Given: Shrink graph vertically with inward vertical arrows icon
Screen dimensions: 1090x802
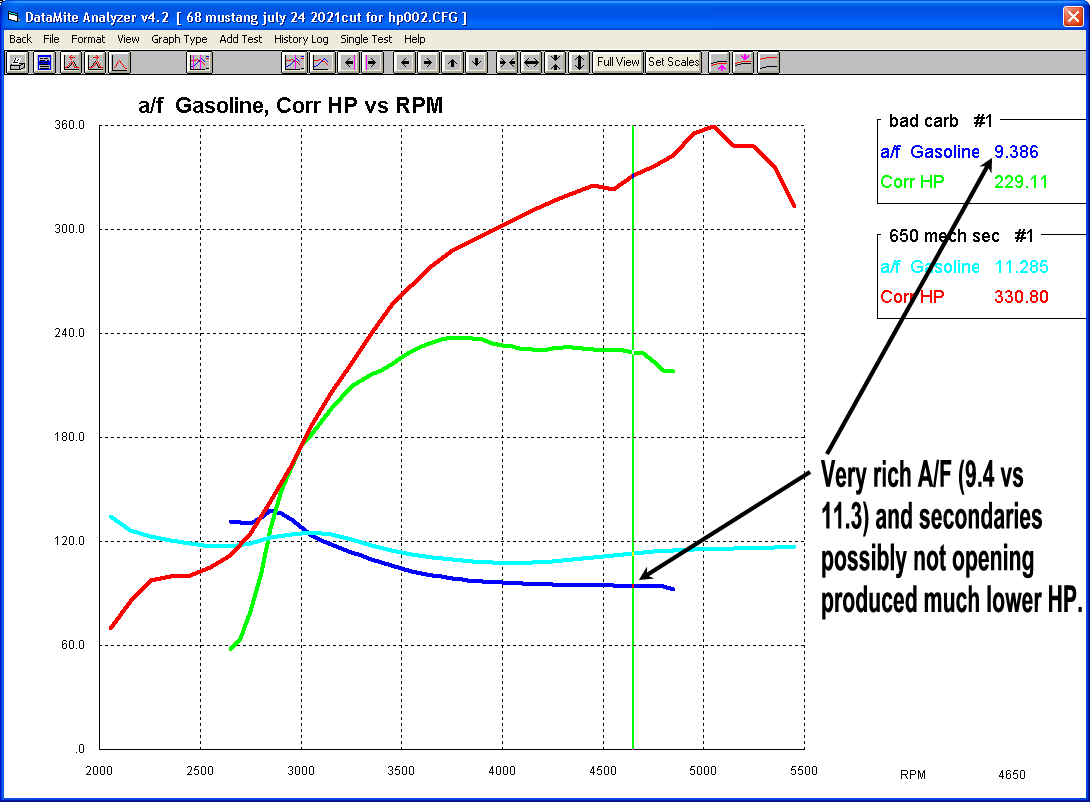Looking at the screenshot, I should (555, 63).
